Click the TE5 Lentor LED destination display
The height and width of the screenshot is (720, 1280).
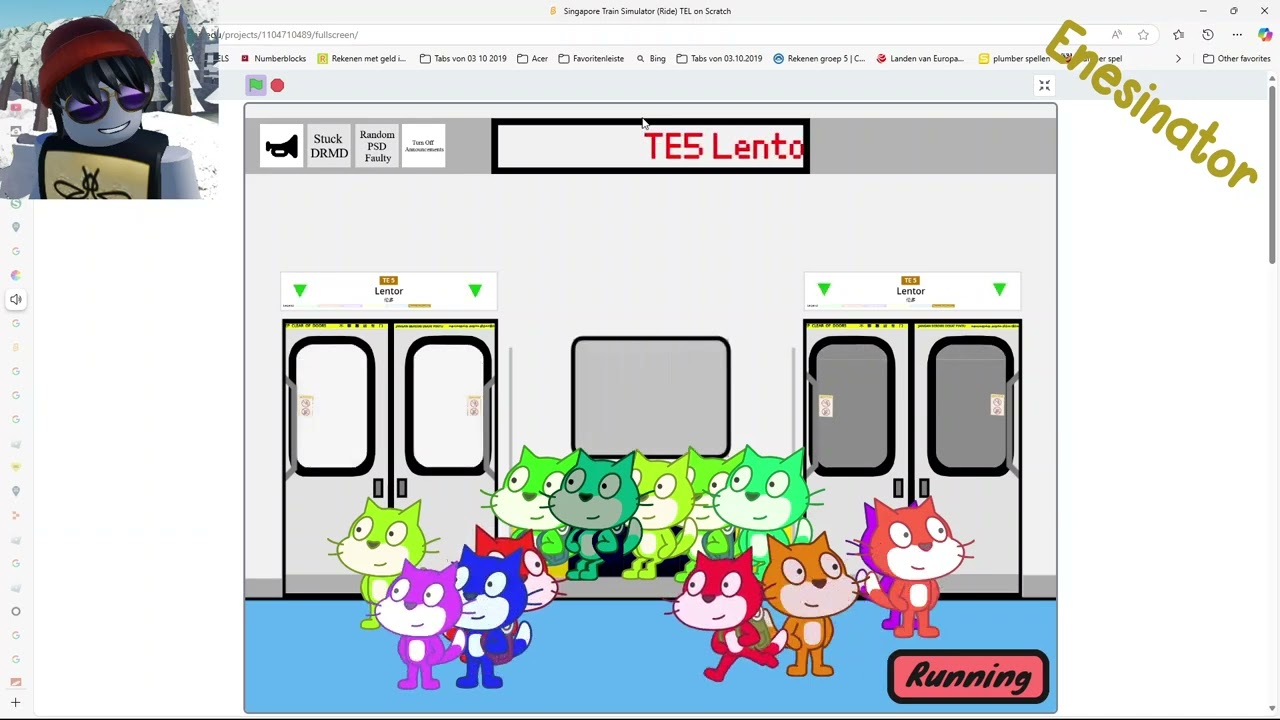(x=650, y=146)
